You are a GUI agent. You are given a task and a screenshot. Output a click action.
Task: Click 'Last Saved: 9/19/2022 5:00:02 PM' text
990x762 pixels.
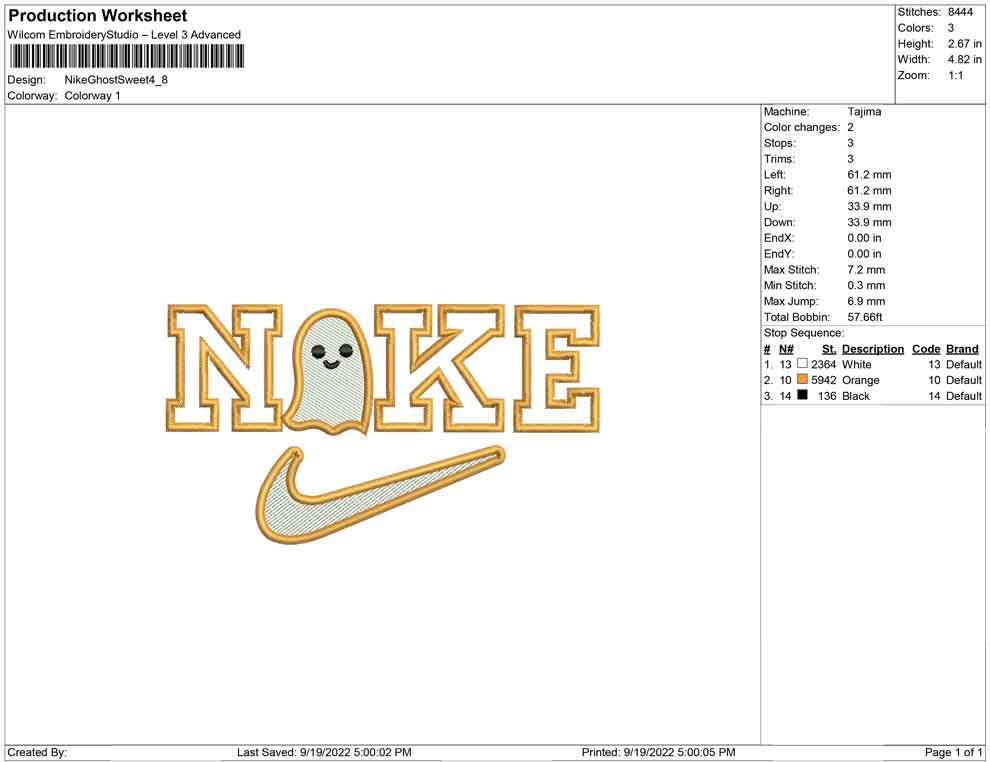pos(324,752)
